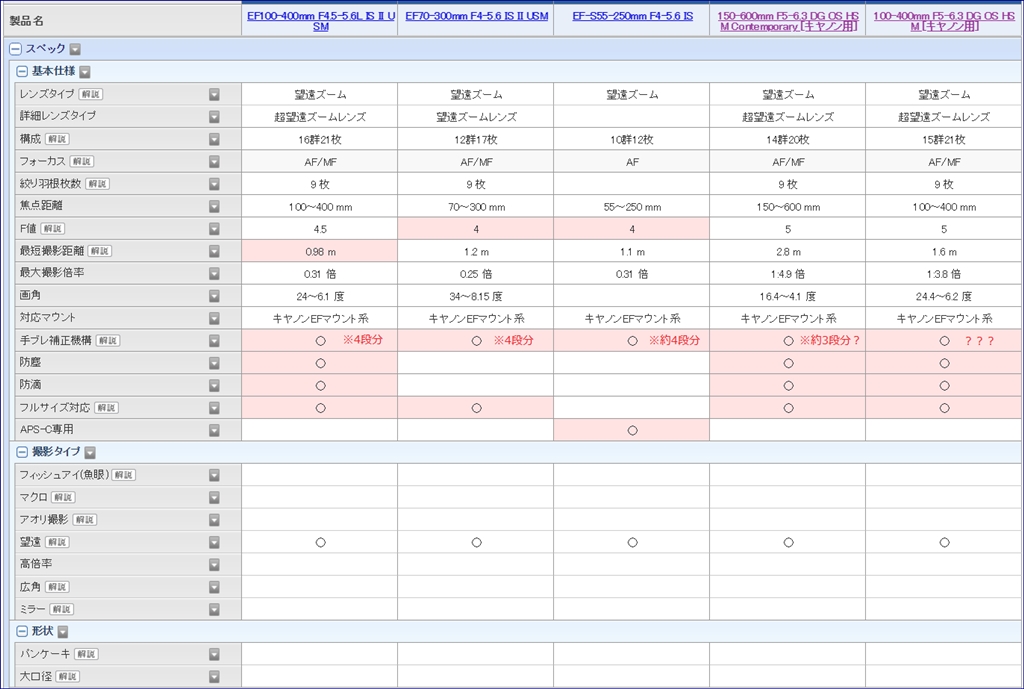1024x689 pixels.
Task: Open dropdown arrow next to 基本仕様 heading
Action: [85, 72]
